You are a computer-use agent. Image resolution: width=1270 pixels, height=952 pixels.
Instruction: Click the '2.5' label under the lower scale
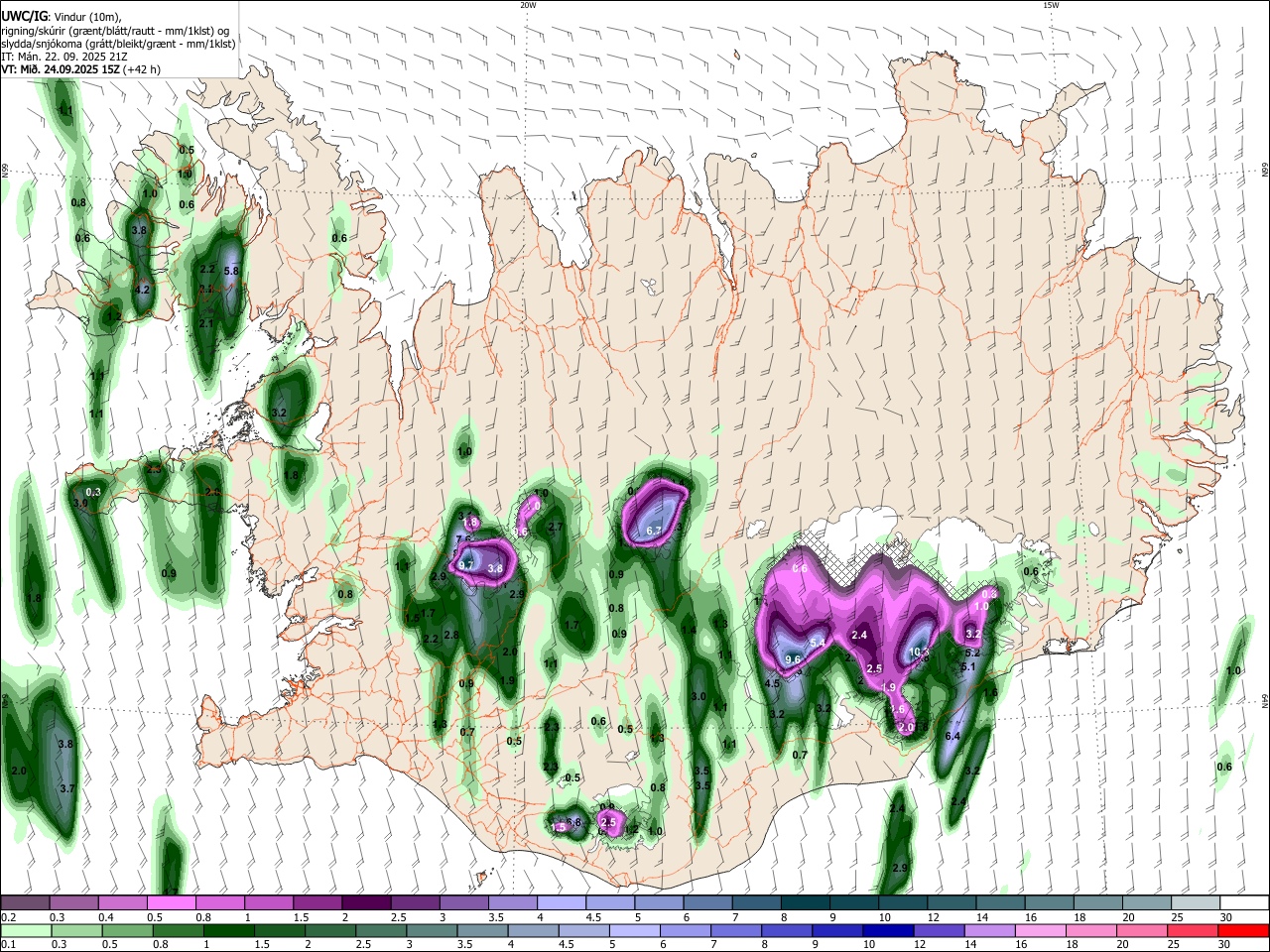364,945
